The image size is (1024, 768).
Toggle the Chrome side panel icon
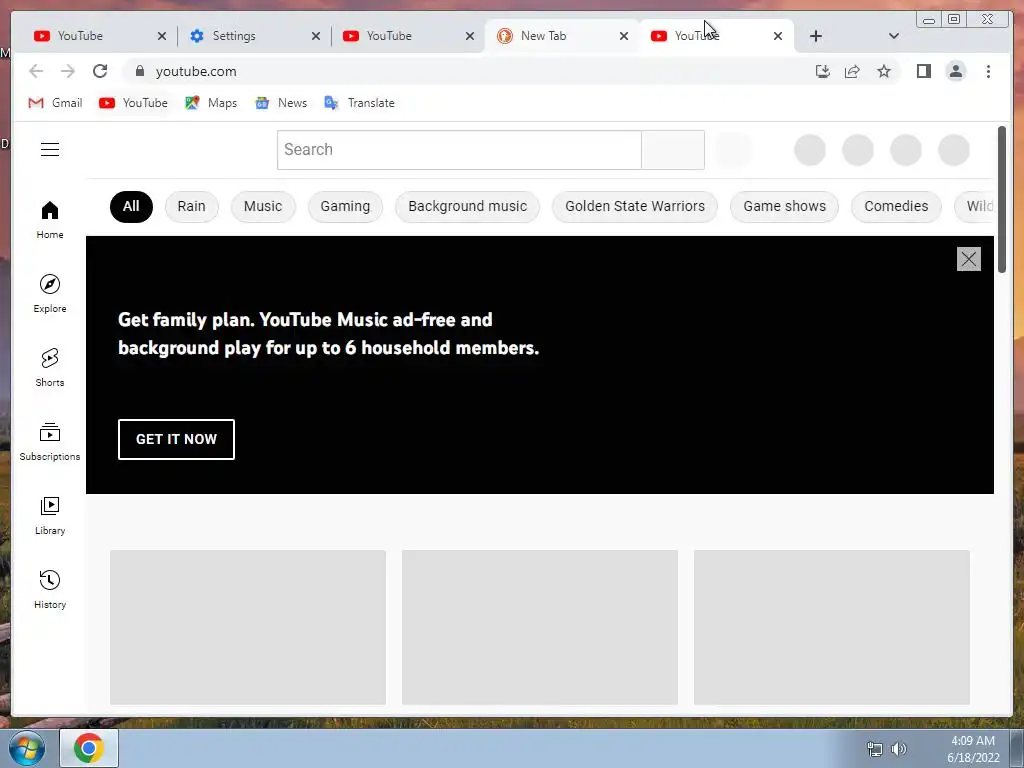(x=923, y=71)
